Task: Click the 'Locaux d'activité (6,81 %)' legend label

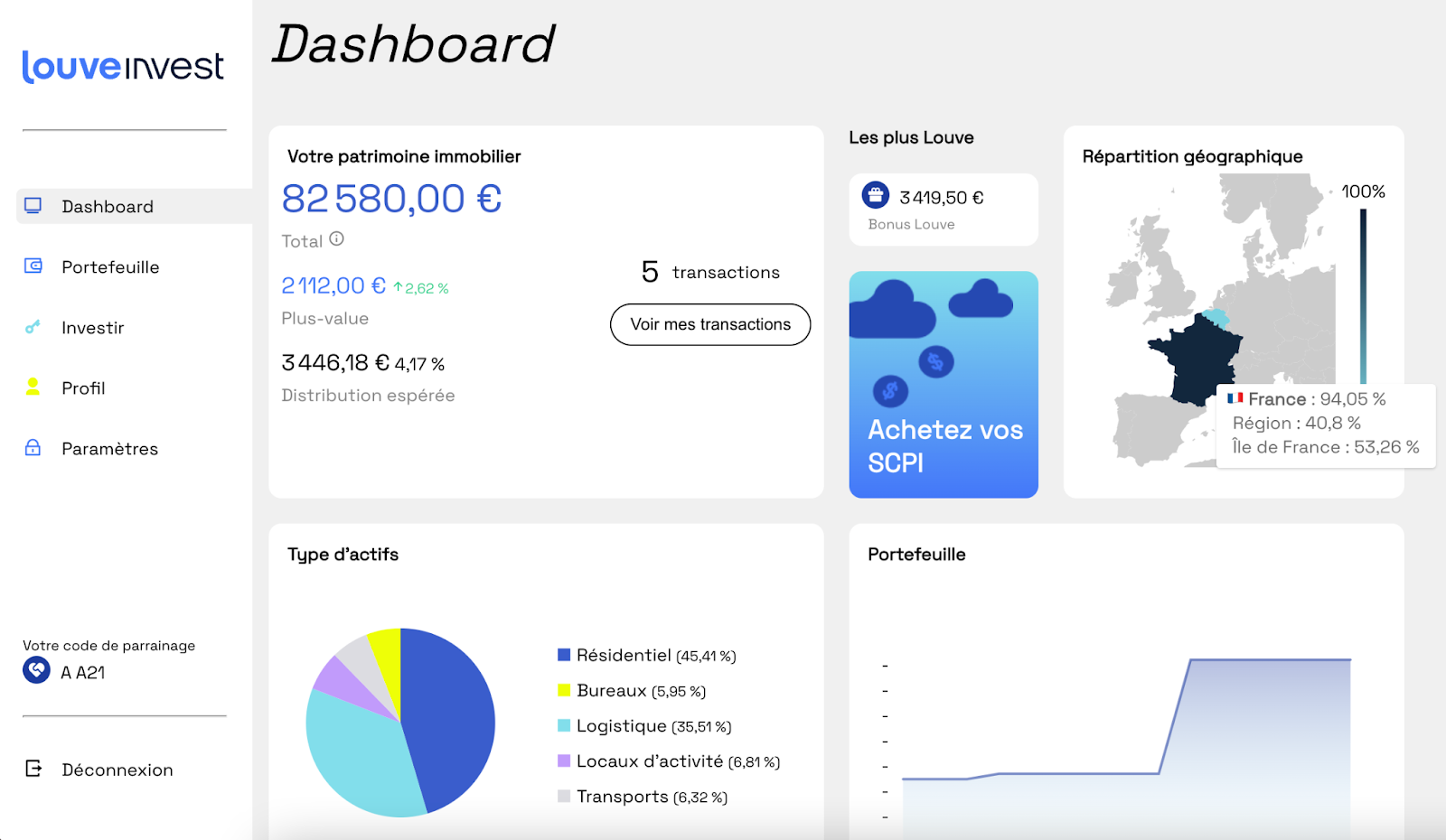Action: coord(679,761)
